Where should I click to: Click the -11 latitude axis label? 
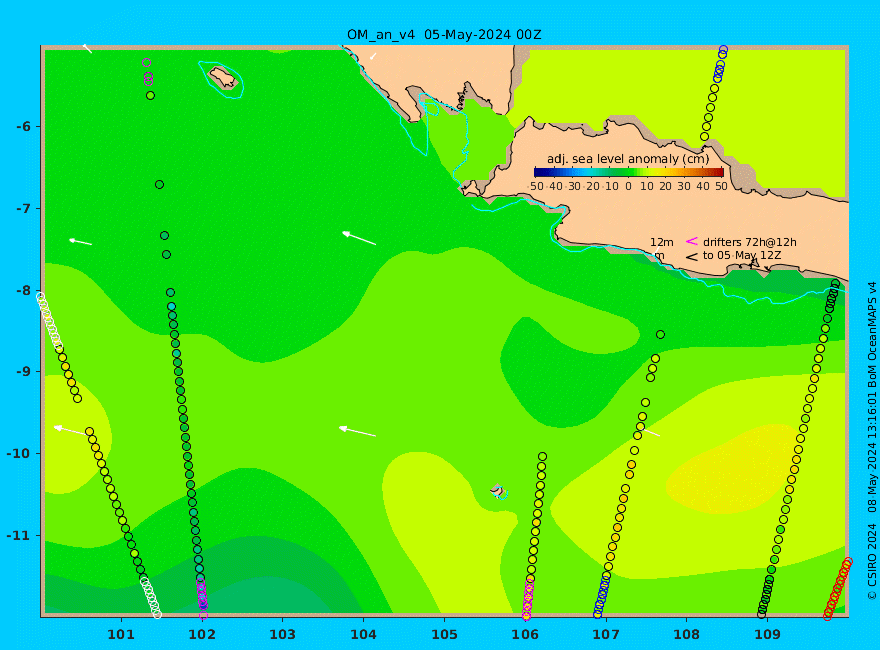pos(19,535)
